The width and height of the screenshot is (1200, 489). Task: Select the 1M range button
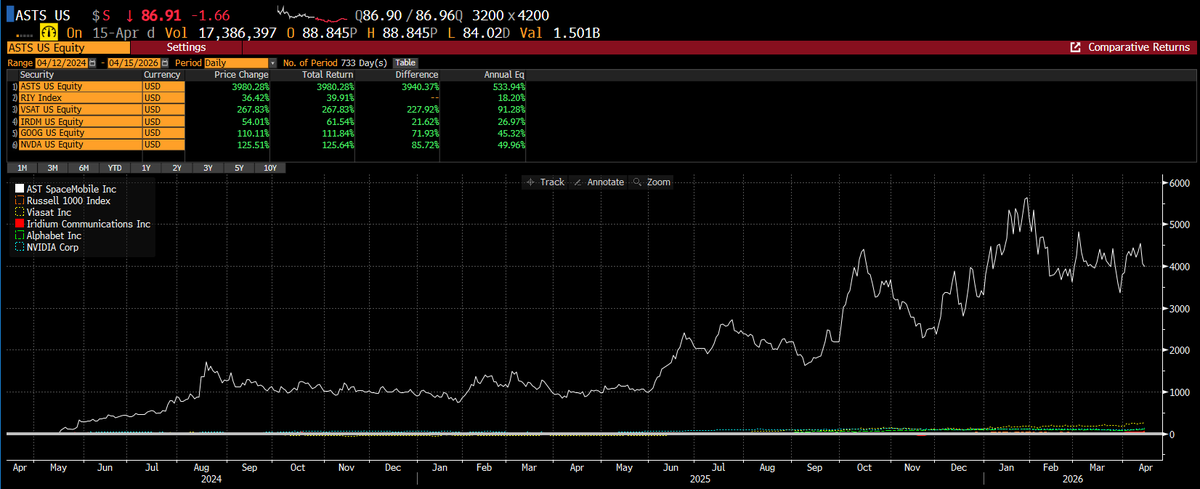tap(21, 167)
